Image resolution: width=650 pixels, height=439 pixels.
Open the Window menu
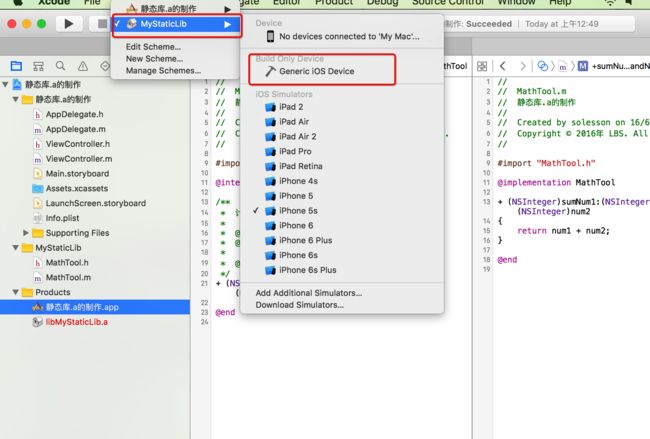click(516, 2)
